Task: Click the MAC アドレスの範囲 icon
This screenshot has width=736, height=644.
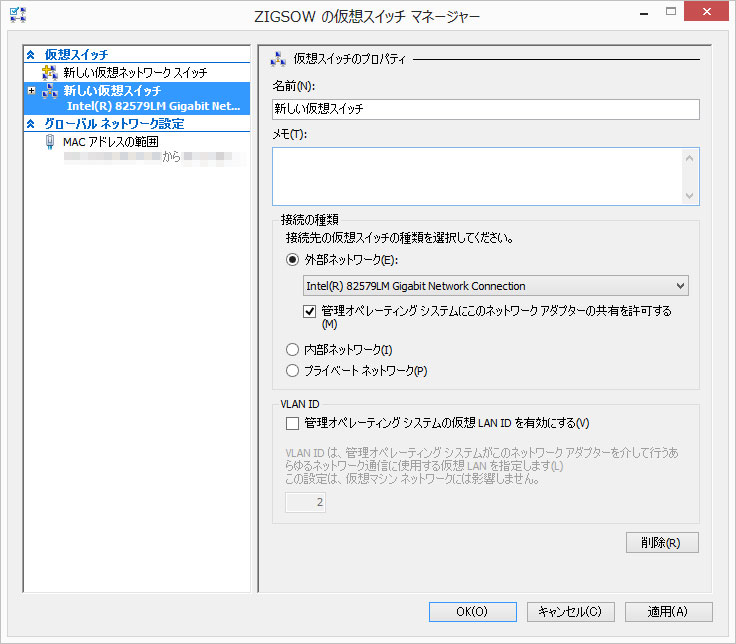Action: pyautogui.click(x=50, y=141)
